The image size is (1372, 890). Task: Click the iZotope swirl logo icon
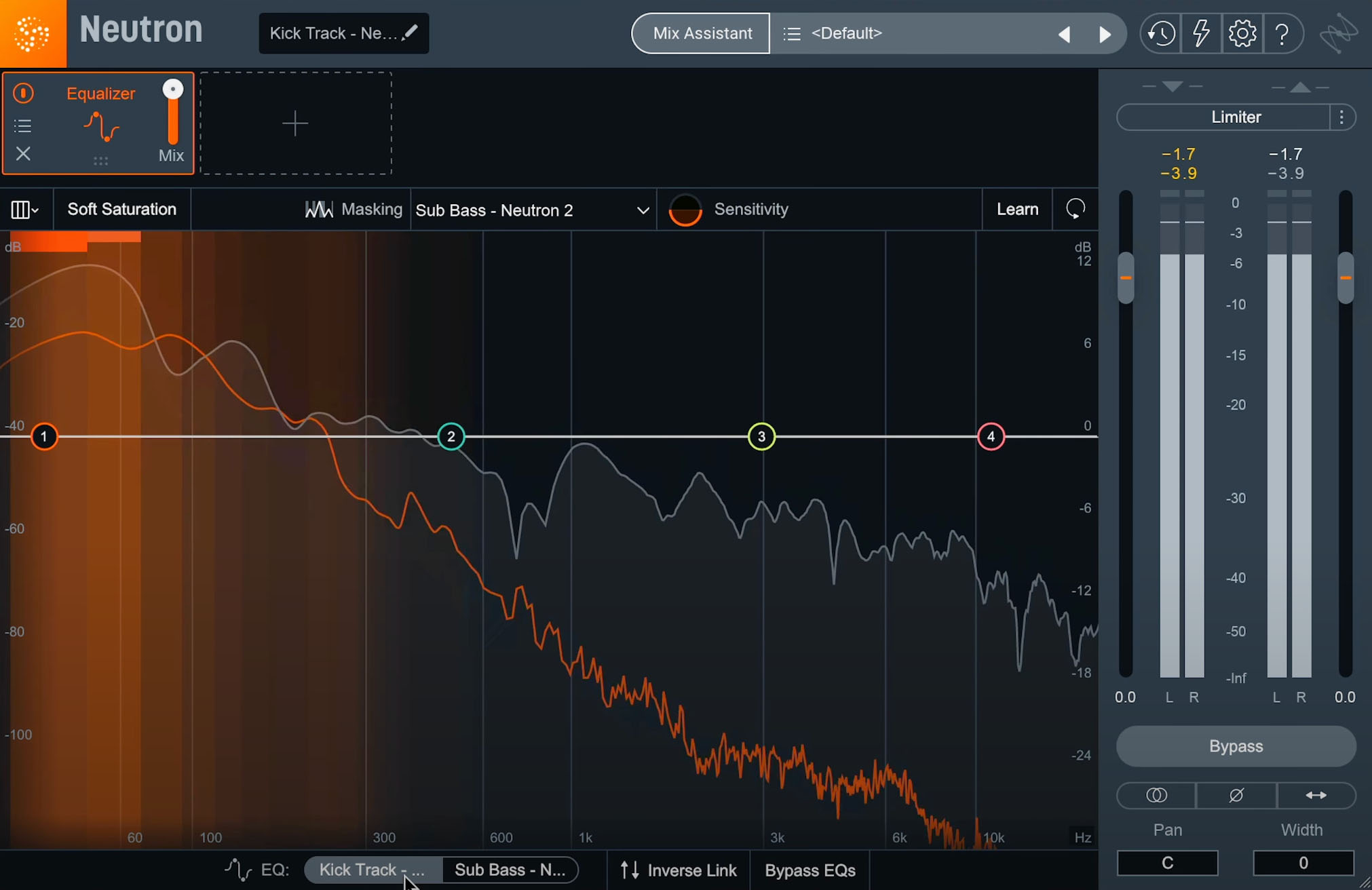(1339, 33)
